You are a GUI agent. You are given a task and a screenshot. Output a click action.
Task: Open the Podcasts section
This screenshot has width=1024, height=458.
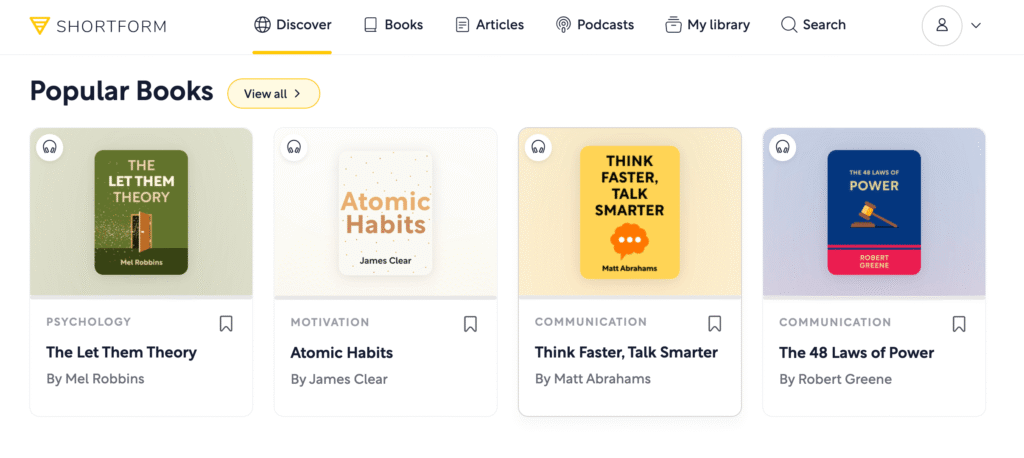(x=594, y=25)
